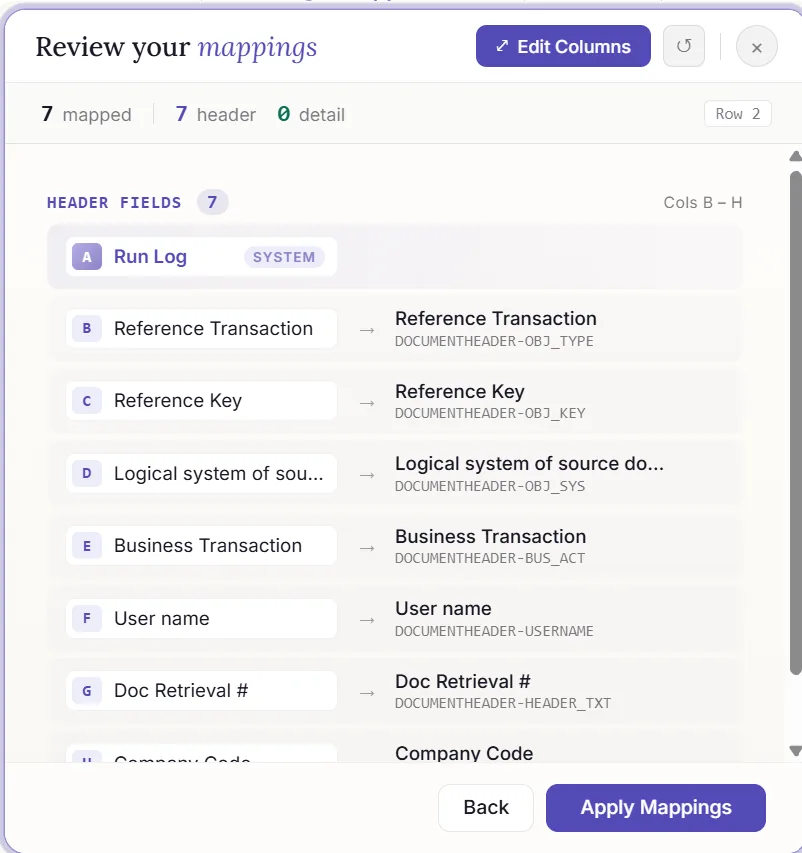Click the arrow in the Doc Retrieval # row
The height and width of the screenshot is (853, 802).
[367, 693]
